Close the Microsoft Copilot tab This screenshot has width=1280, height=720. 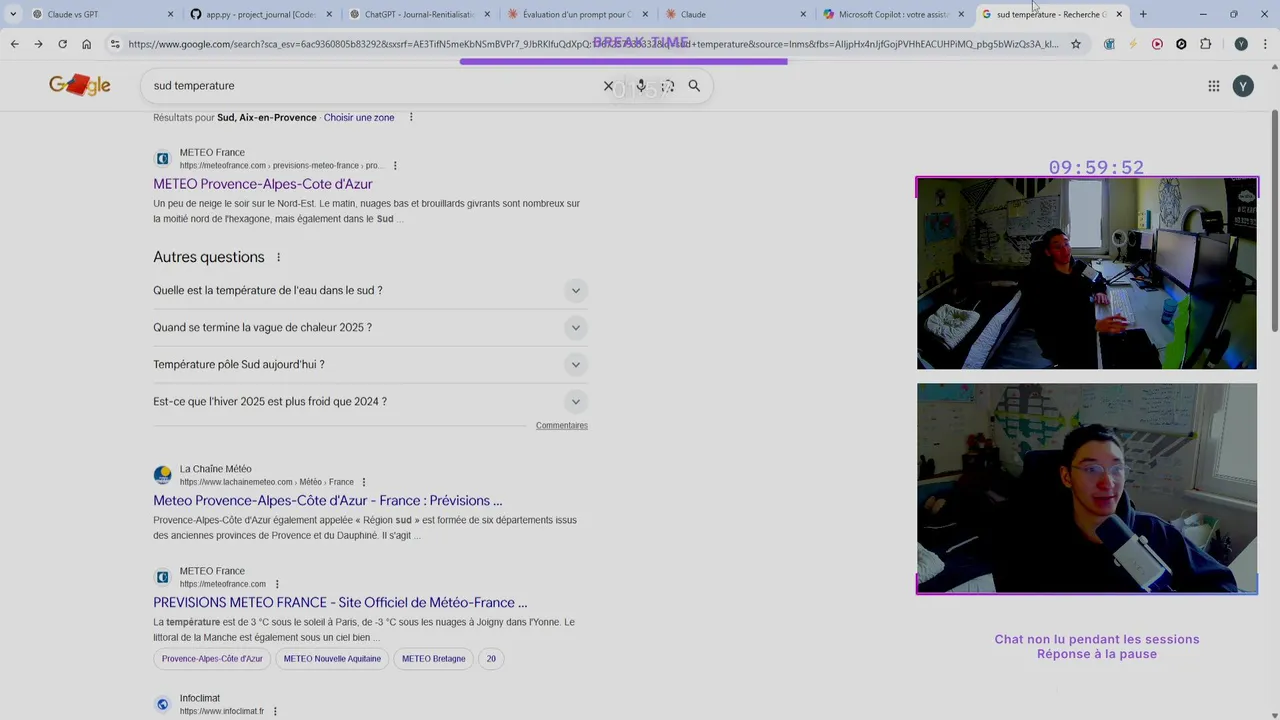coord(961,14)
